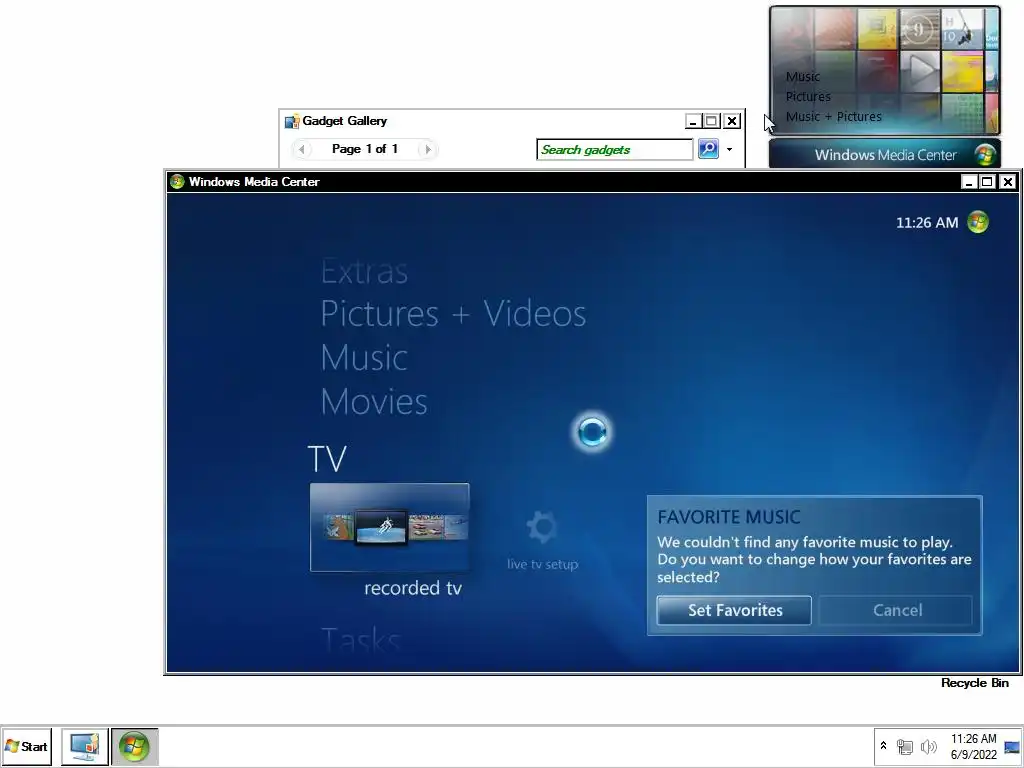Select Music + Pictures in gadget
The image size is (1024, 768).
[x=833, y=116]
